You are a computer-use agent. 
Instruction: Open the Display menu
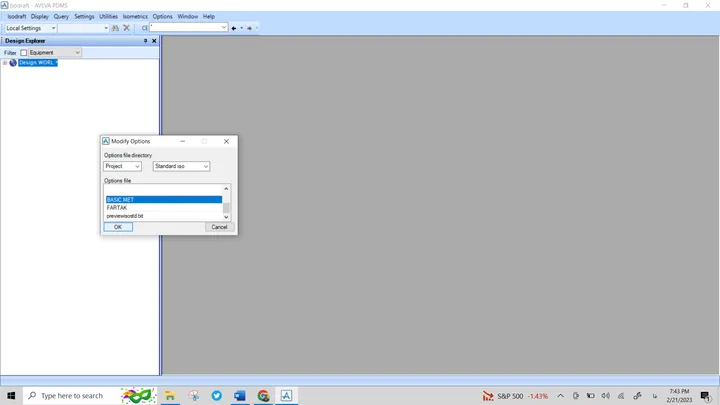pos(39,17)
